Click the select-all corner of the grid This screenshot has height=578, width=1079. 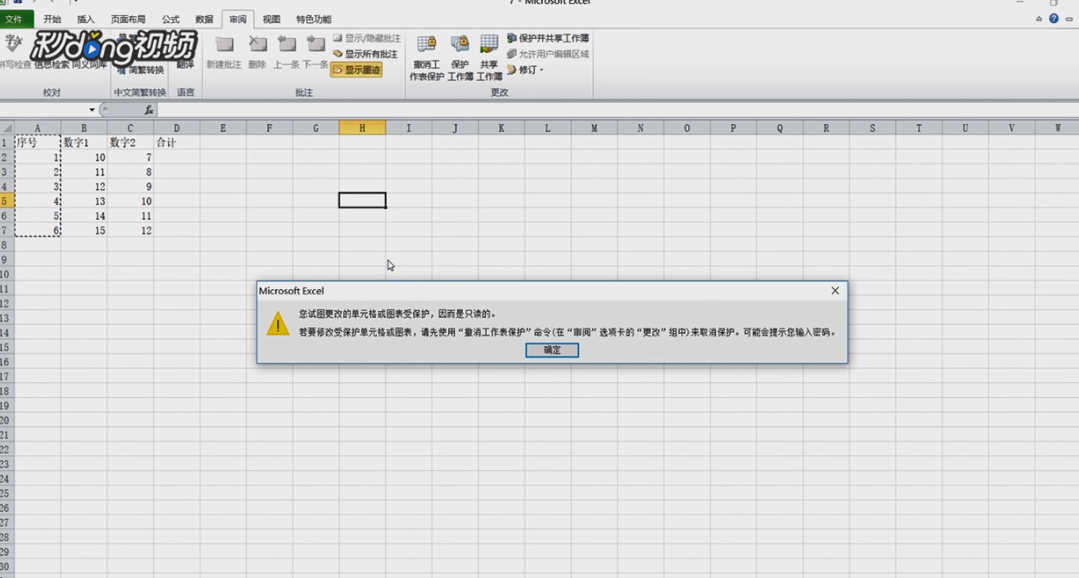click(7, 128)
